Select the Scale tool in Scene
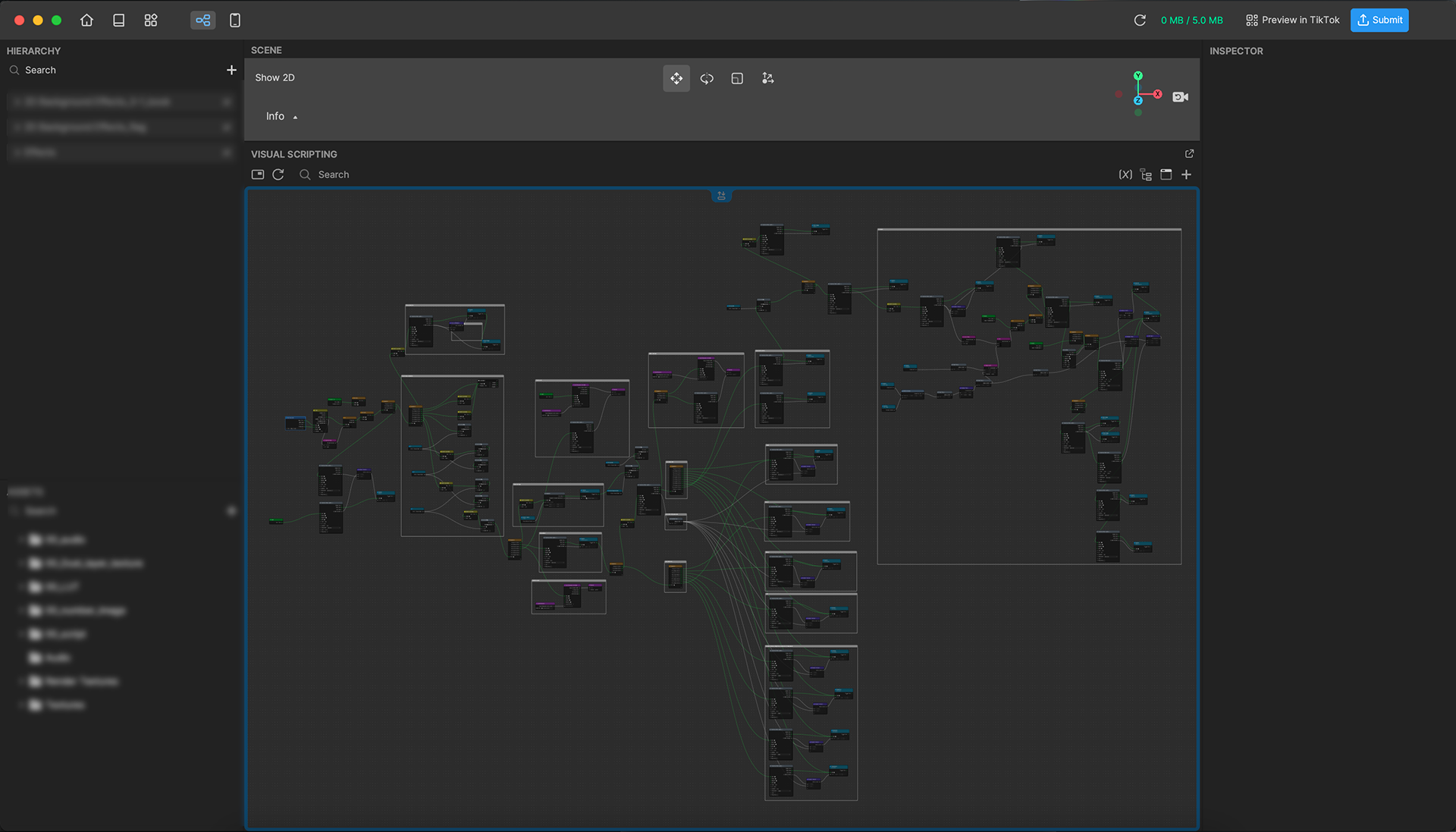The image size is (1456, 832). [737, 79]
